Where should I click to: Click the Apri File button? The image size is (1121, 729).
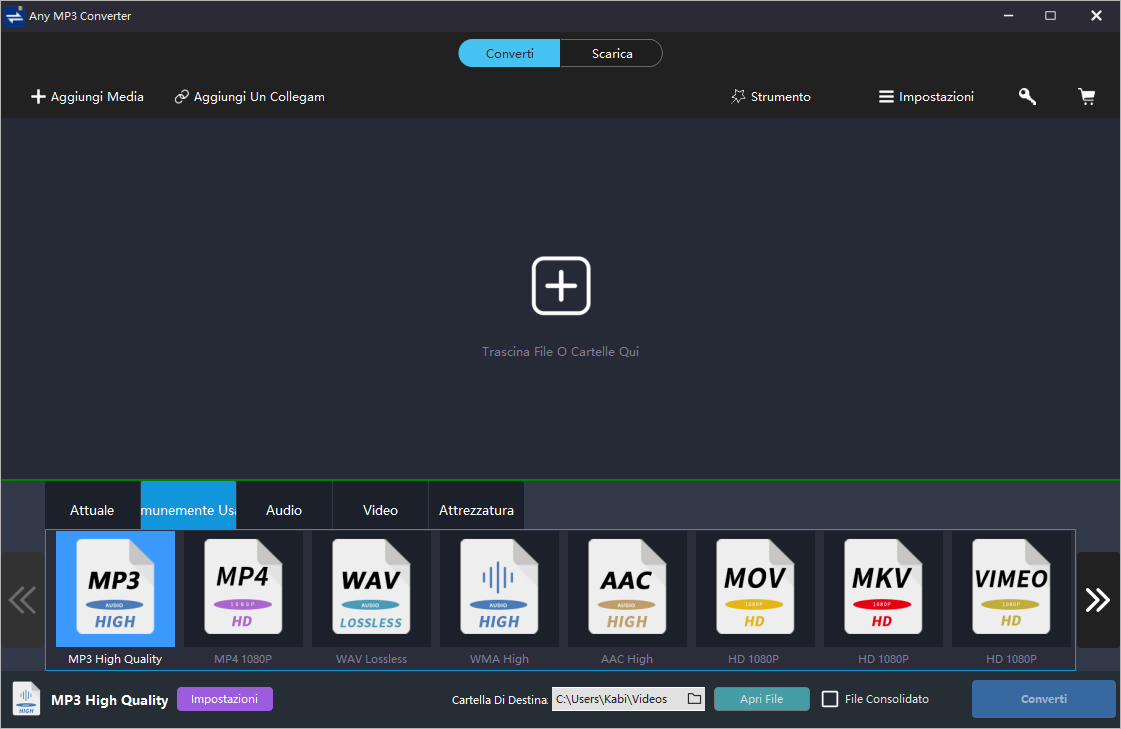click(761, 699)
